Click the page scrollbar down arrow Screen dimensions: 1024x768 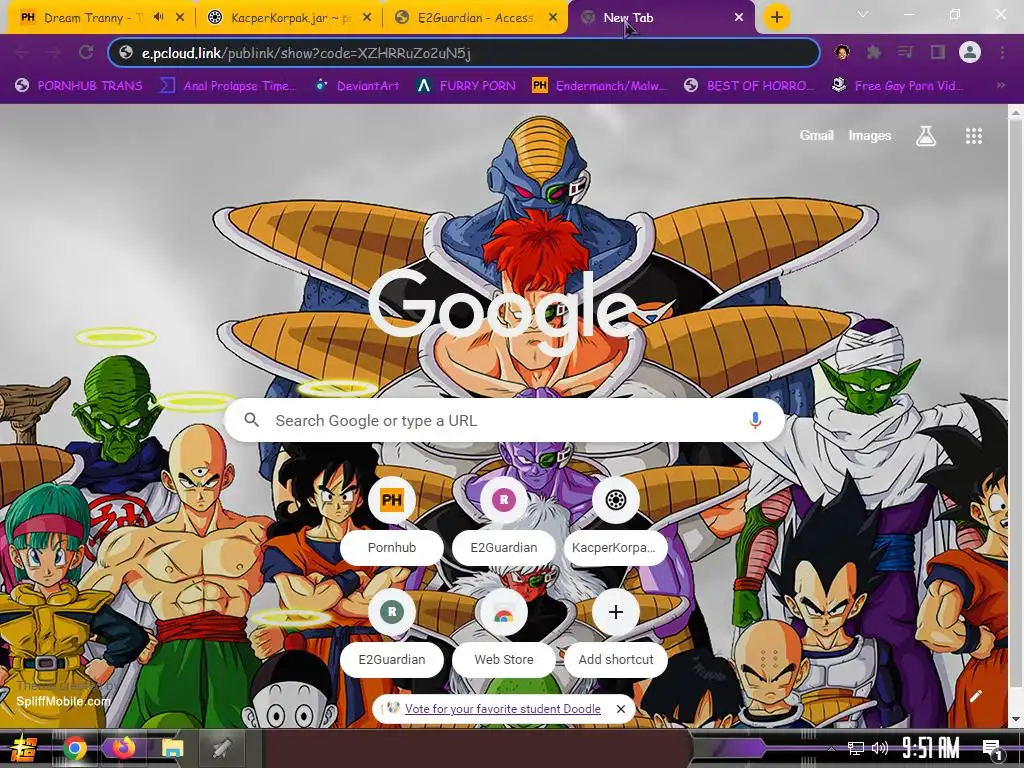[x=1016, y=720]
